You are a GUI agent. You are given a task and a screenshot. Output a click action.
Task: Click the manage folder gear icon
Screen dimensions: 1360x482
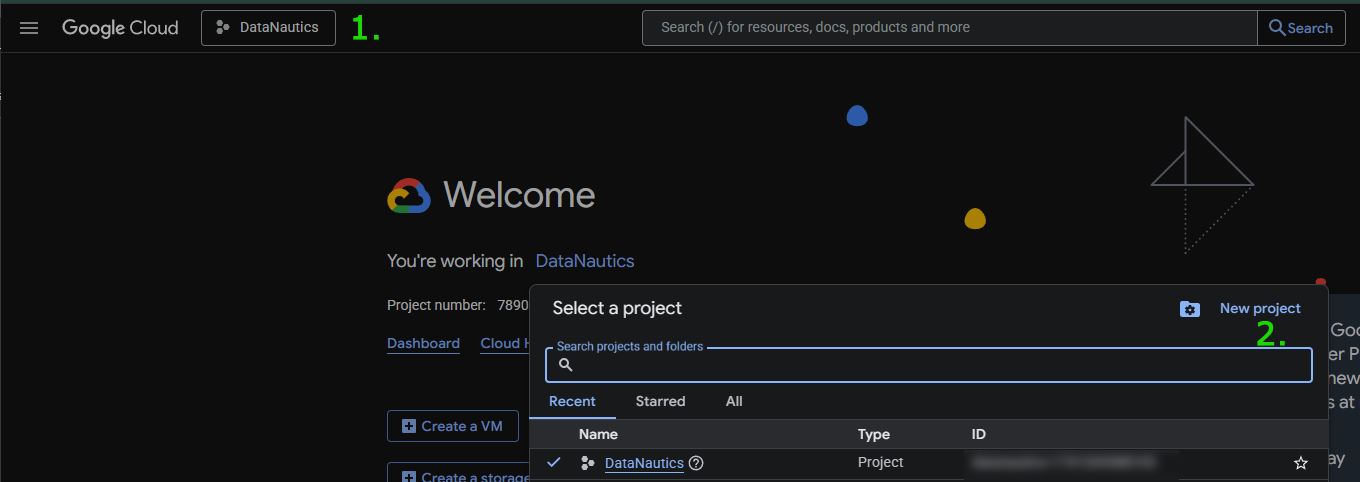point(1189,309)
